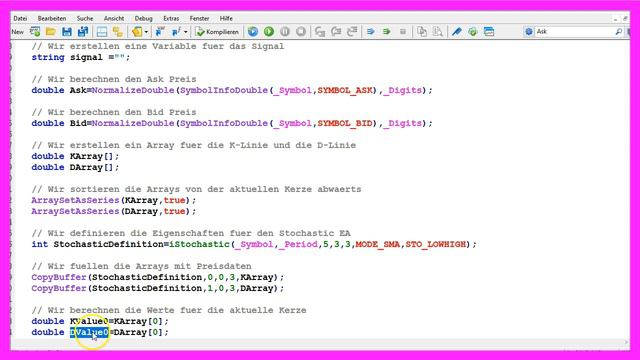Click the search field containing Ask
Viewport: 640px width, 360px height.
pyautogui.click(x=575, y=31)
